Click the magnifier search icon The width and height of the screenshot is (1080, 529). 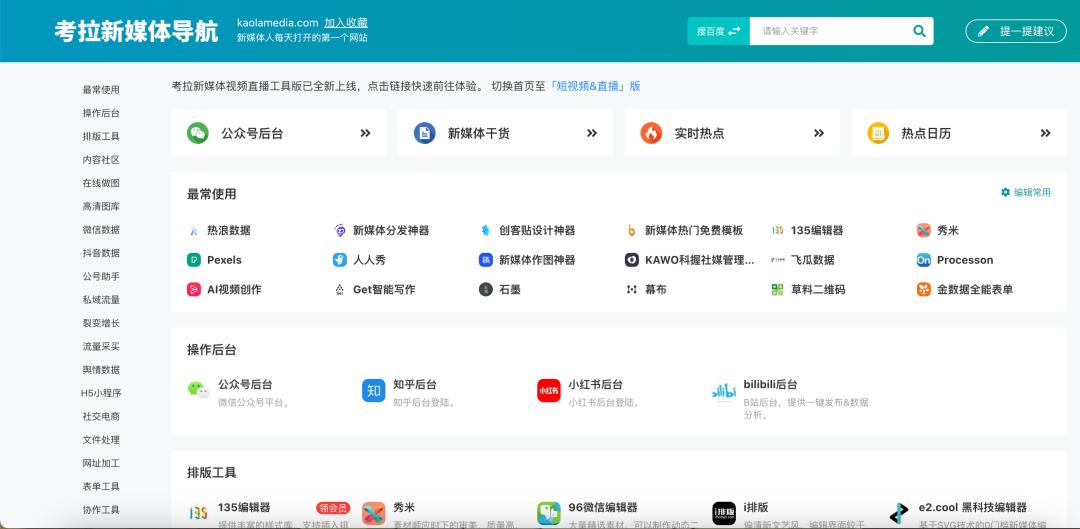pos(919,31)
